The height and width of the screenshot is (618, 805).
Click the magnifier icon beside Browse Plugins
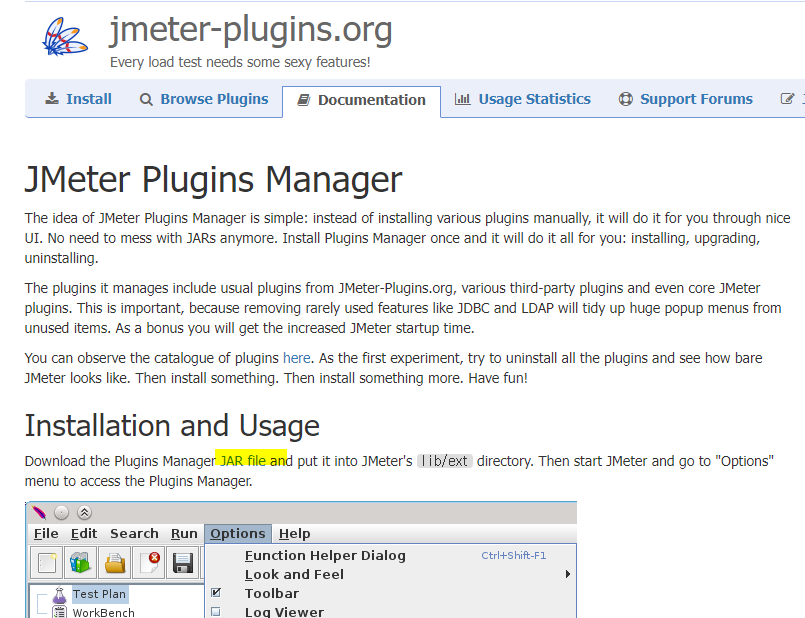(146, 99)
